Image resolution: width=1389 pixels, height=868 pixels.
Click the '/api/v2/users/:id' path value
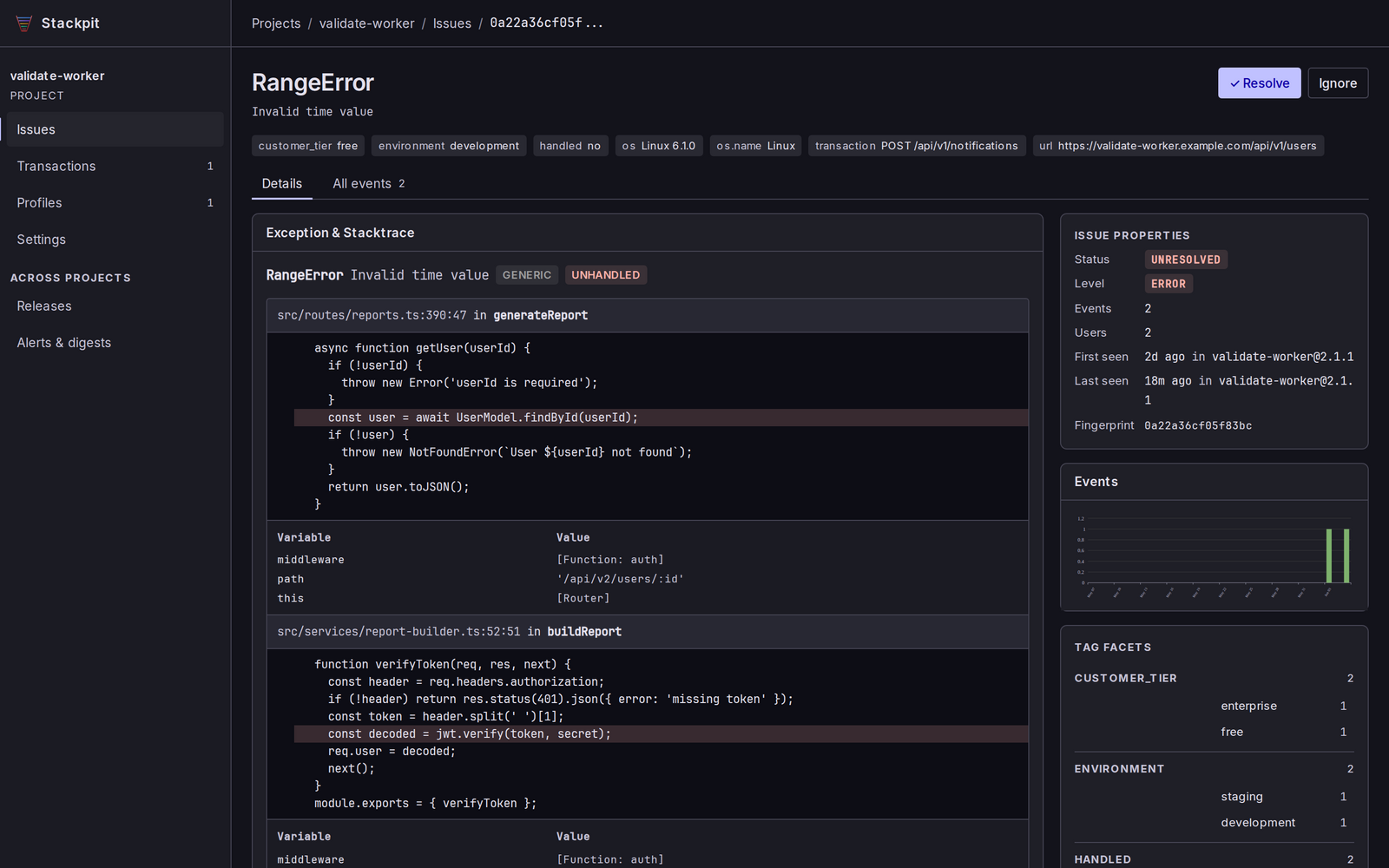(620, 579)
